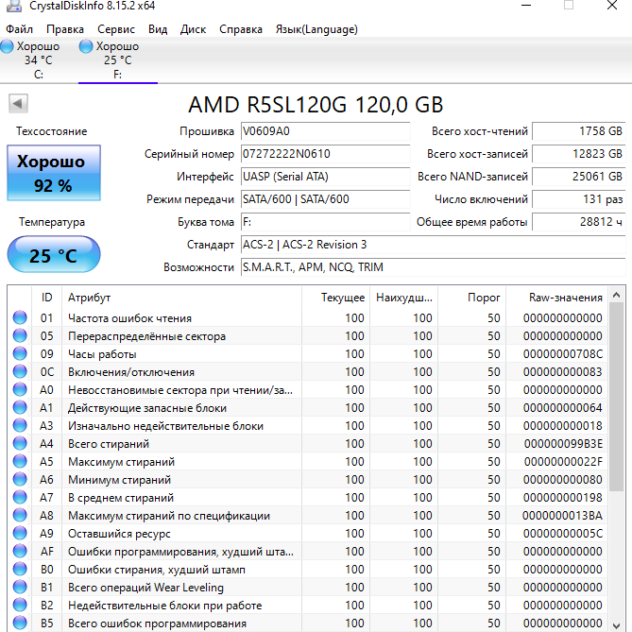Click status orb for attribute 01 row
This screenshot has height=632, width=632.
coord(20,318)
